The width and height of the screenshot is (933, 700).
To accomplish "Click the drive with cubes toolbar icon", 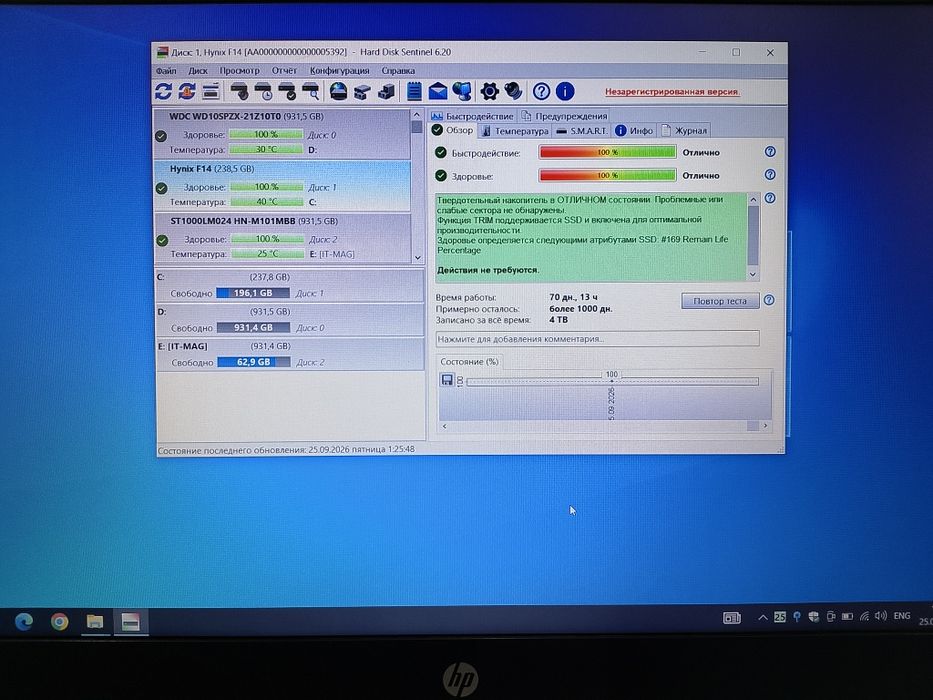I will (386, 91).
